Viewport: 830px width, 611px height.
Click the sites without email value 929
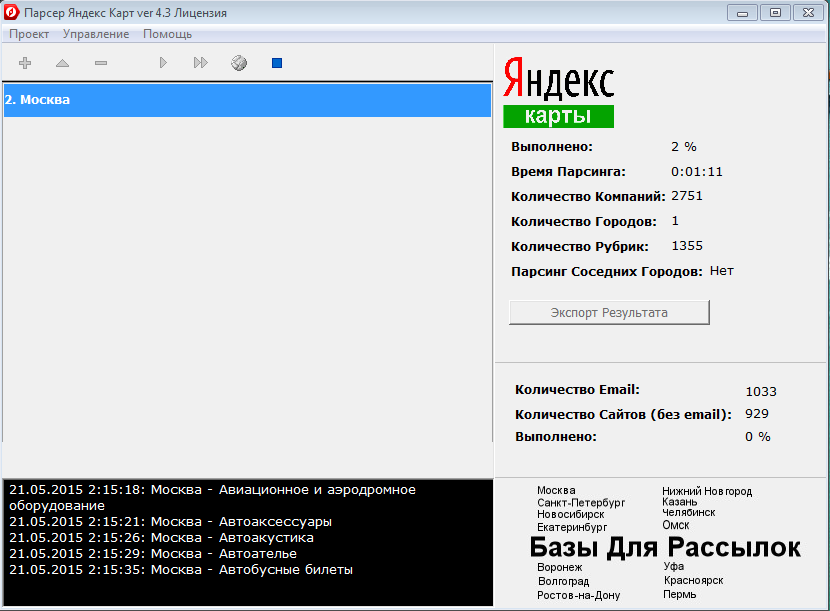[756, 414]
